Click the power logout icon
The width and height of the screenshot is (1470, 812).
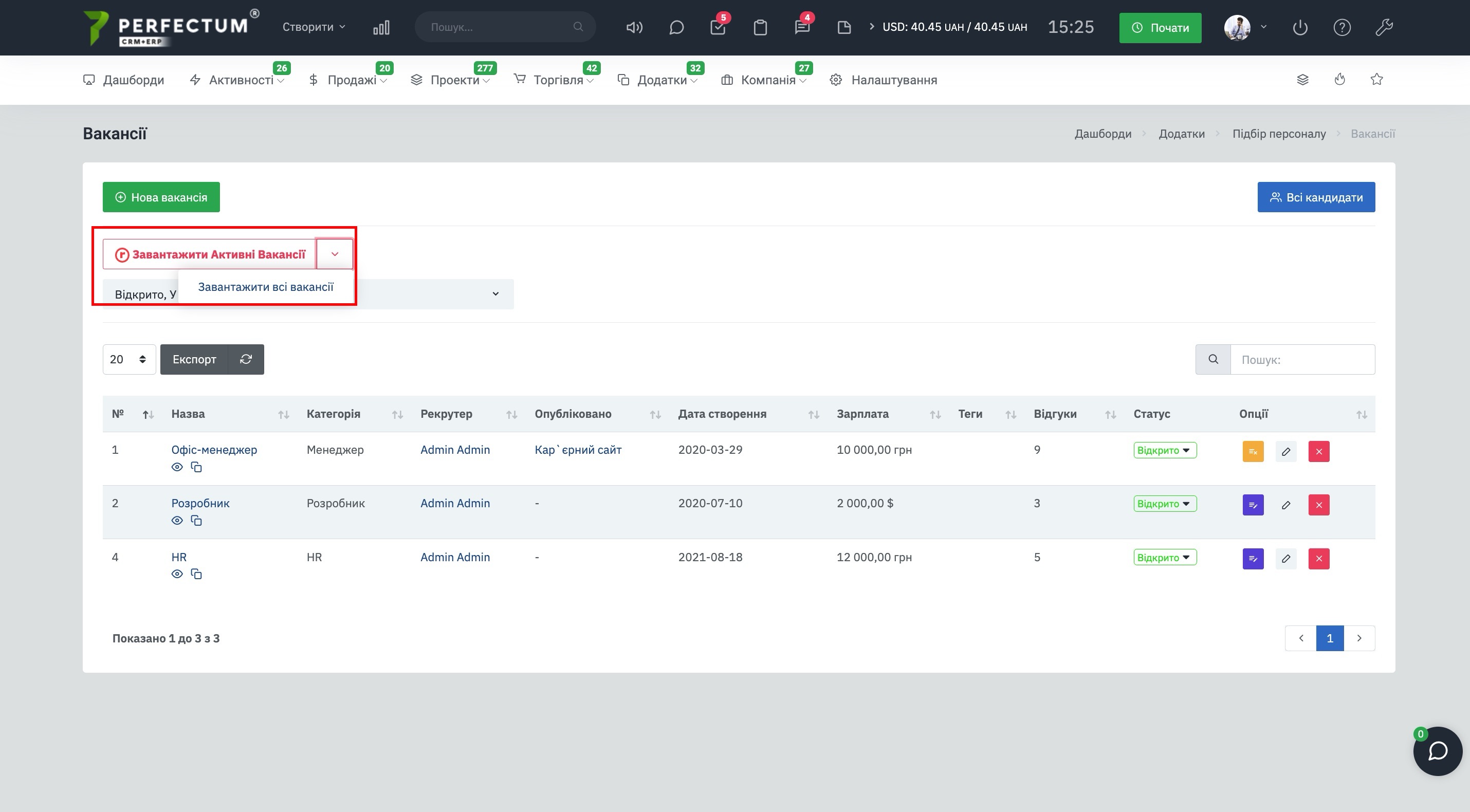coord(1300,27)
